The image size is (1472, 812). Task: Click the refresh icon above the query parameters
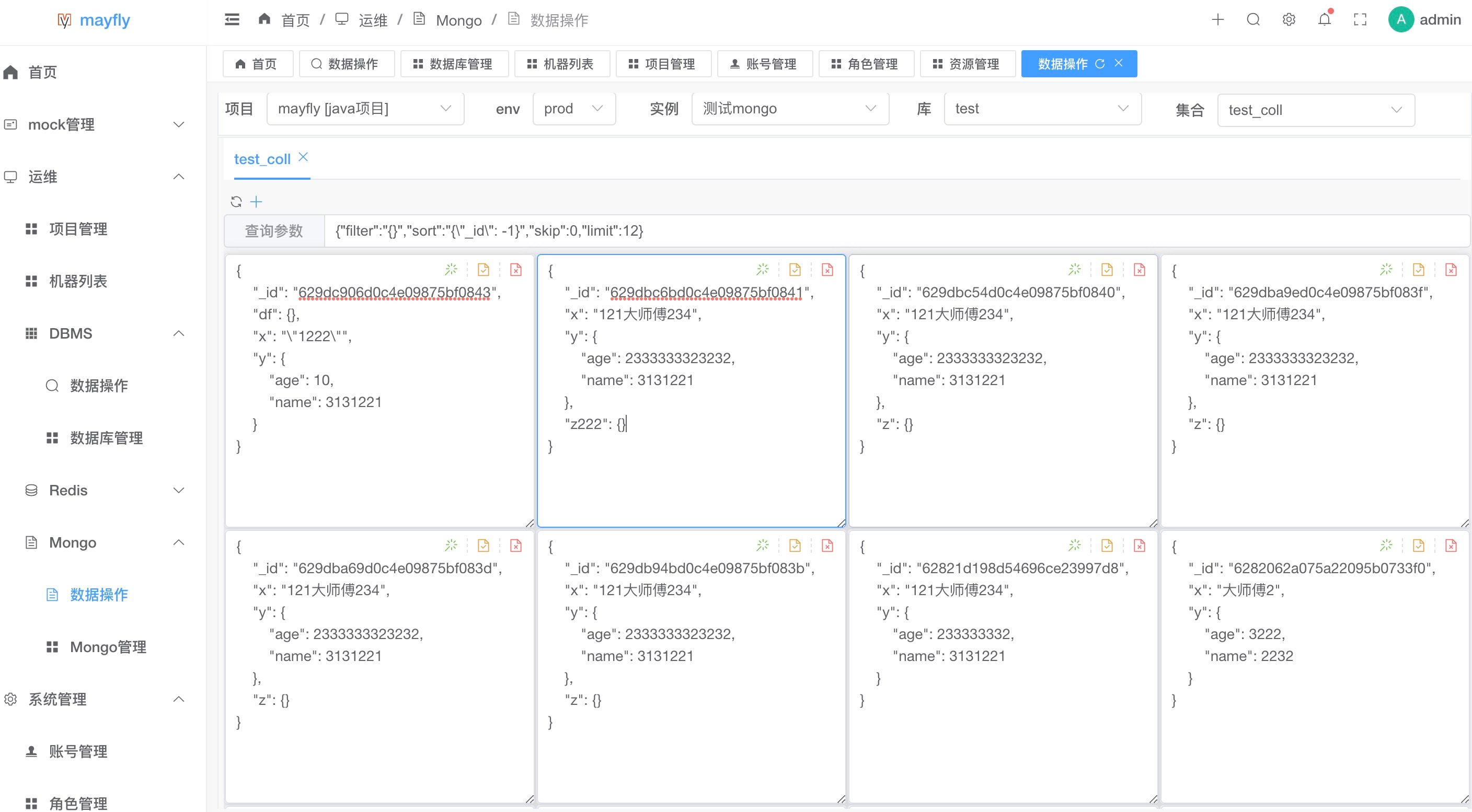click(x=236, y=202)
